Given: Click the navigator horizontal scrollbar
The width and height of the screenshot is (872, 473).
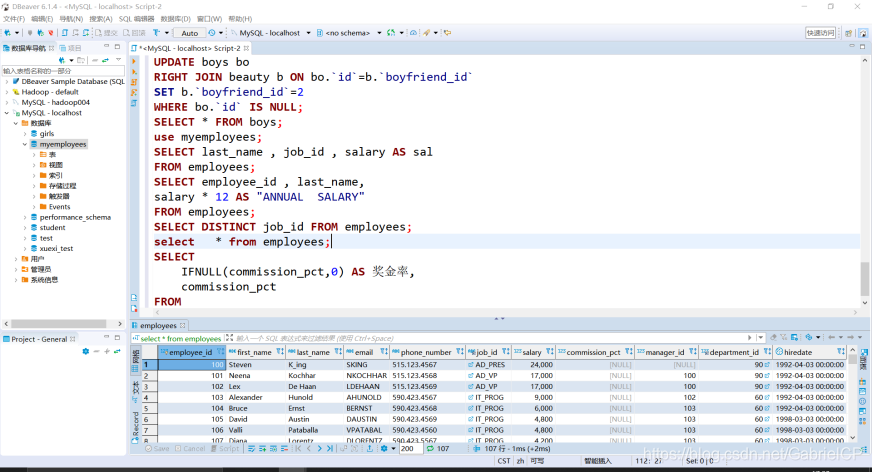Looking at the screenshot, I should 59,323.
